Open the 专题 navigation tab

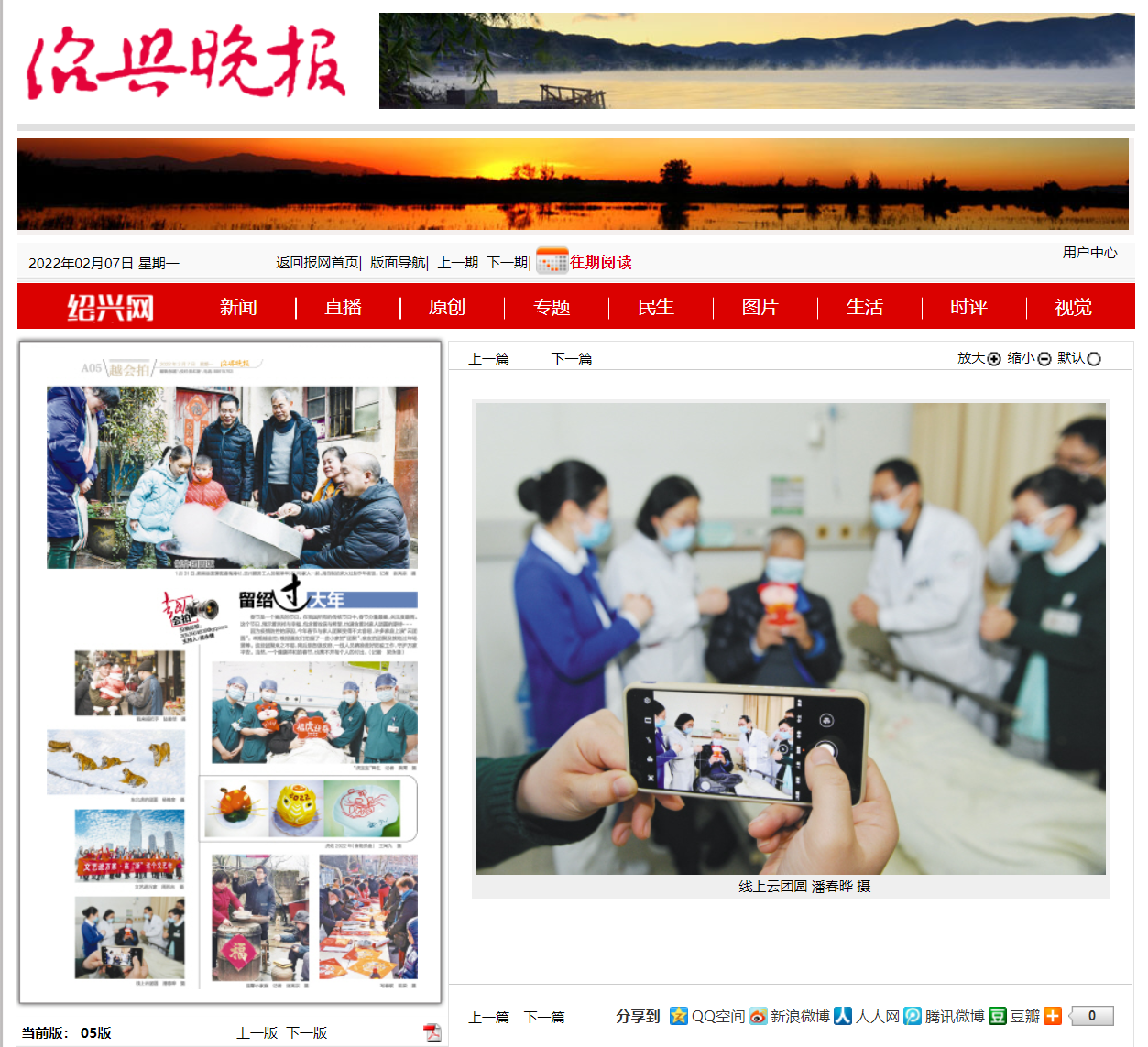click(552, 307)
